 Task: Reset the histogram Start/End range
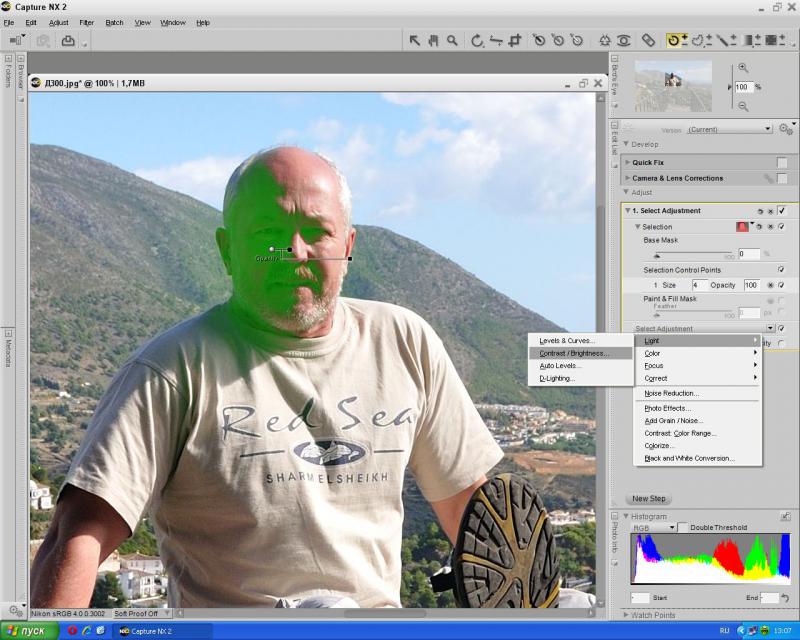click(x=785, y=598)
